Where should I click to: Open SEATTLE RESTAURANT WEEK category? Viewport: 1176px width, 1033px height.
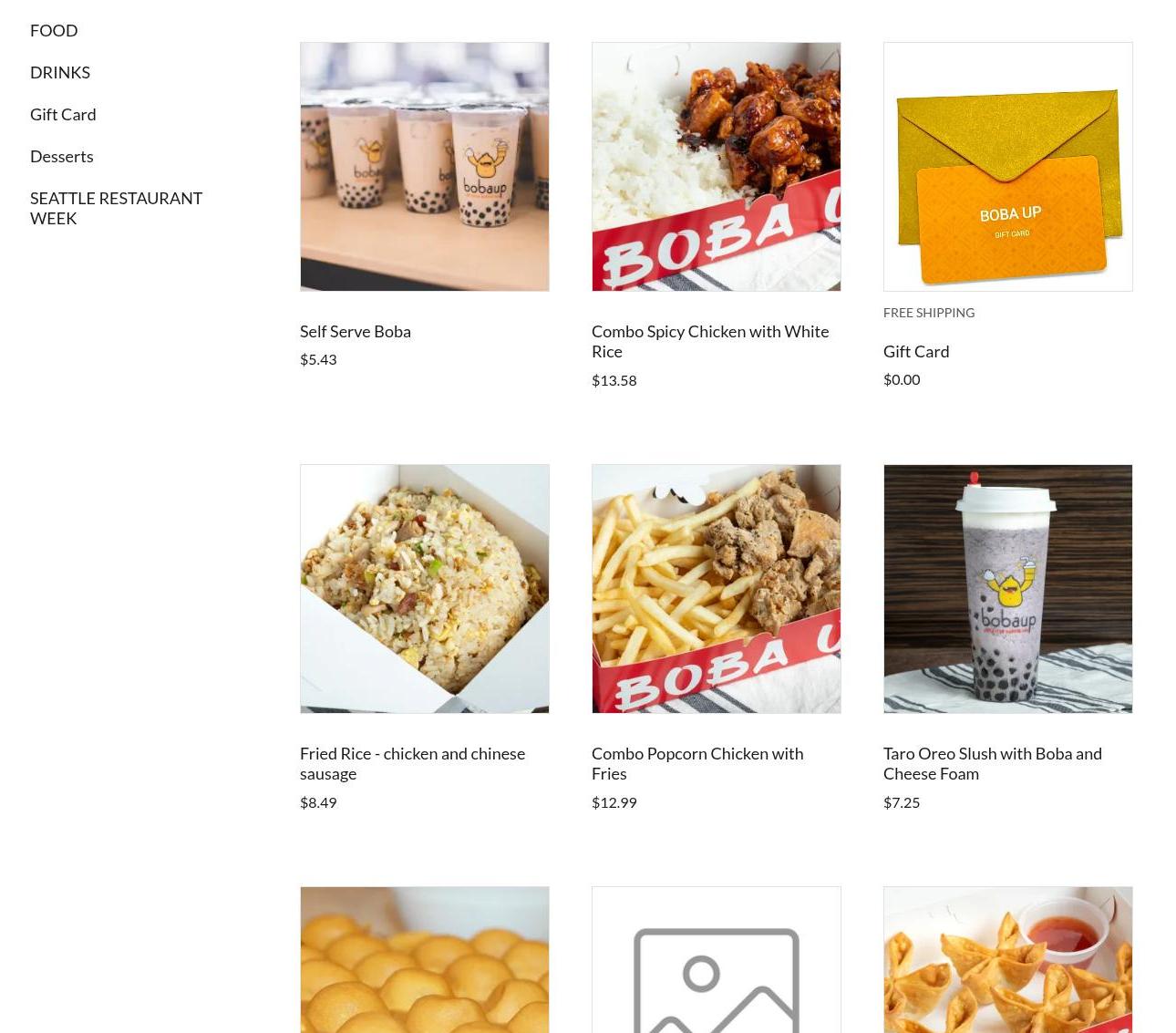(x=116, y=208)
